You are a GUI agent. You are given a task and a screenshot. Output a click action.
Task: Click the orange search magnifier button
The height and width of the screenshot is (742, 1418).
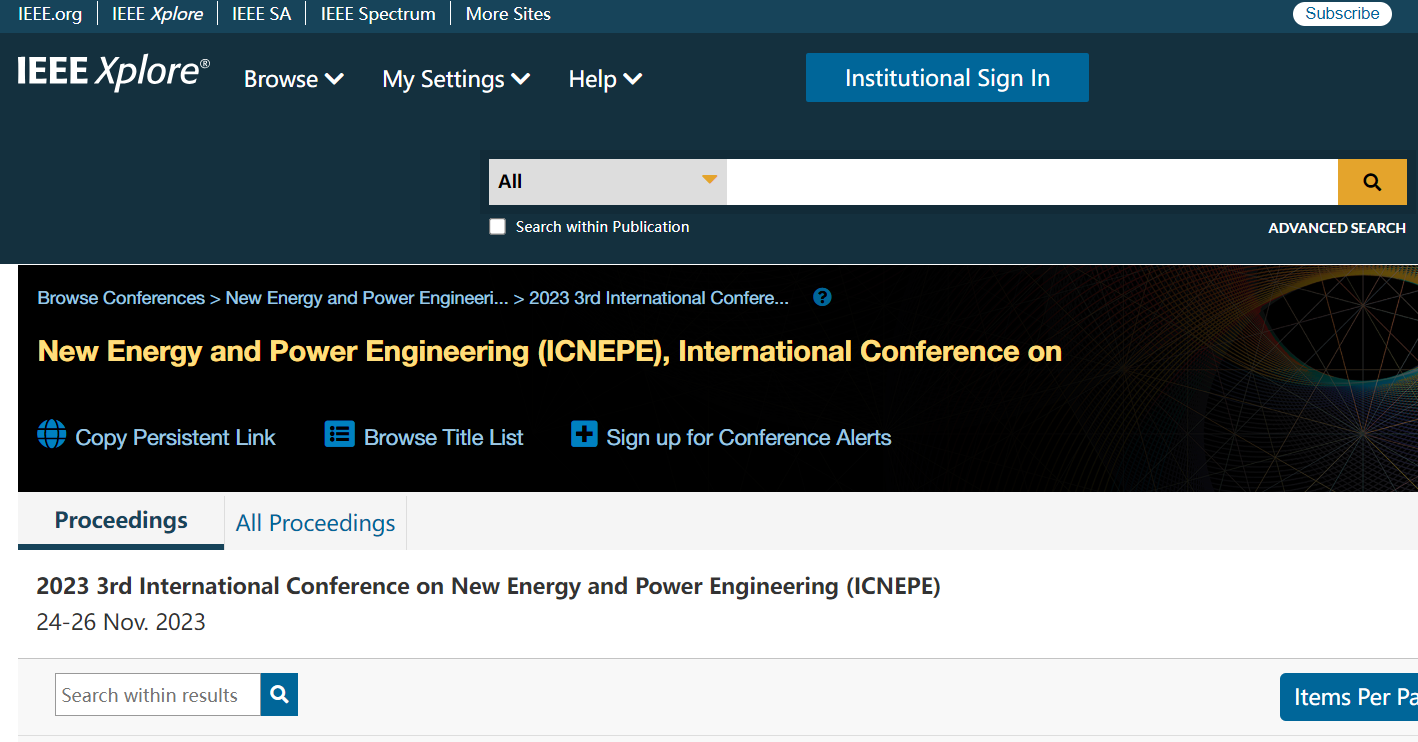(1372, 182)
